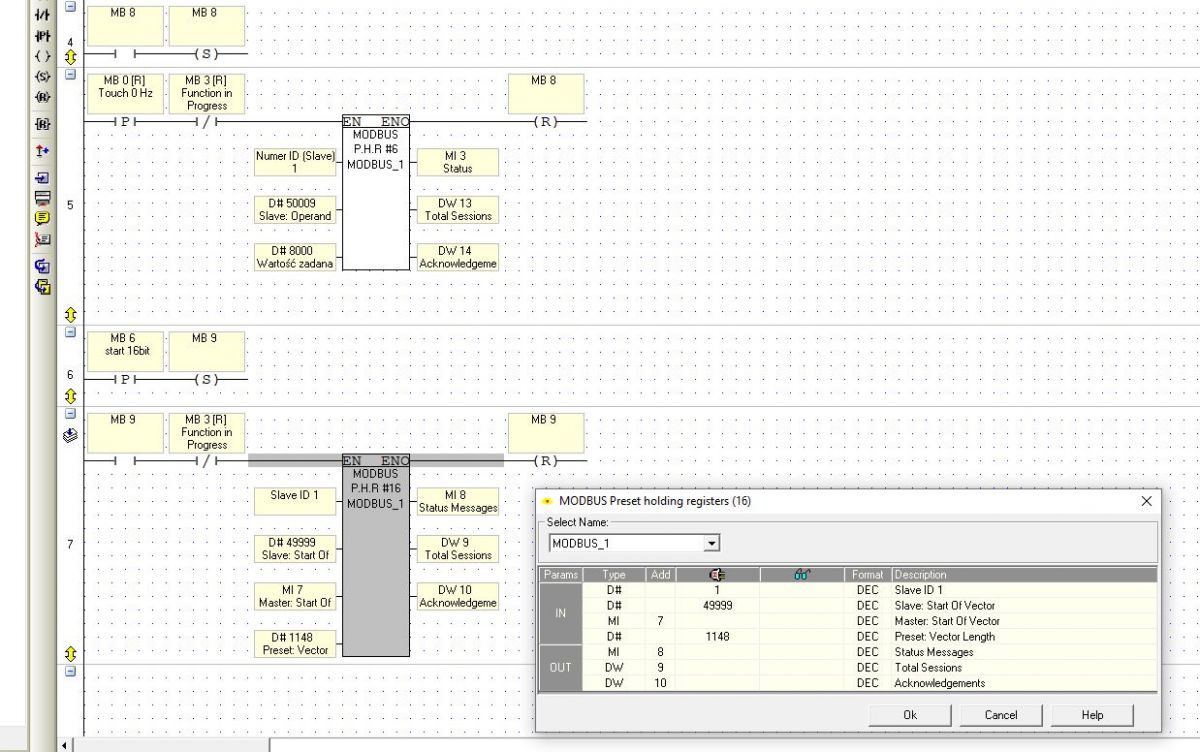Viewport: 1200px width, 752px height.
Task: Click the yellow move arrow of rung 4
Action: 71,56
